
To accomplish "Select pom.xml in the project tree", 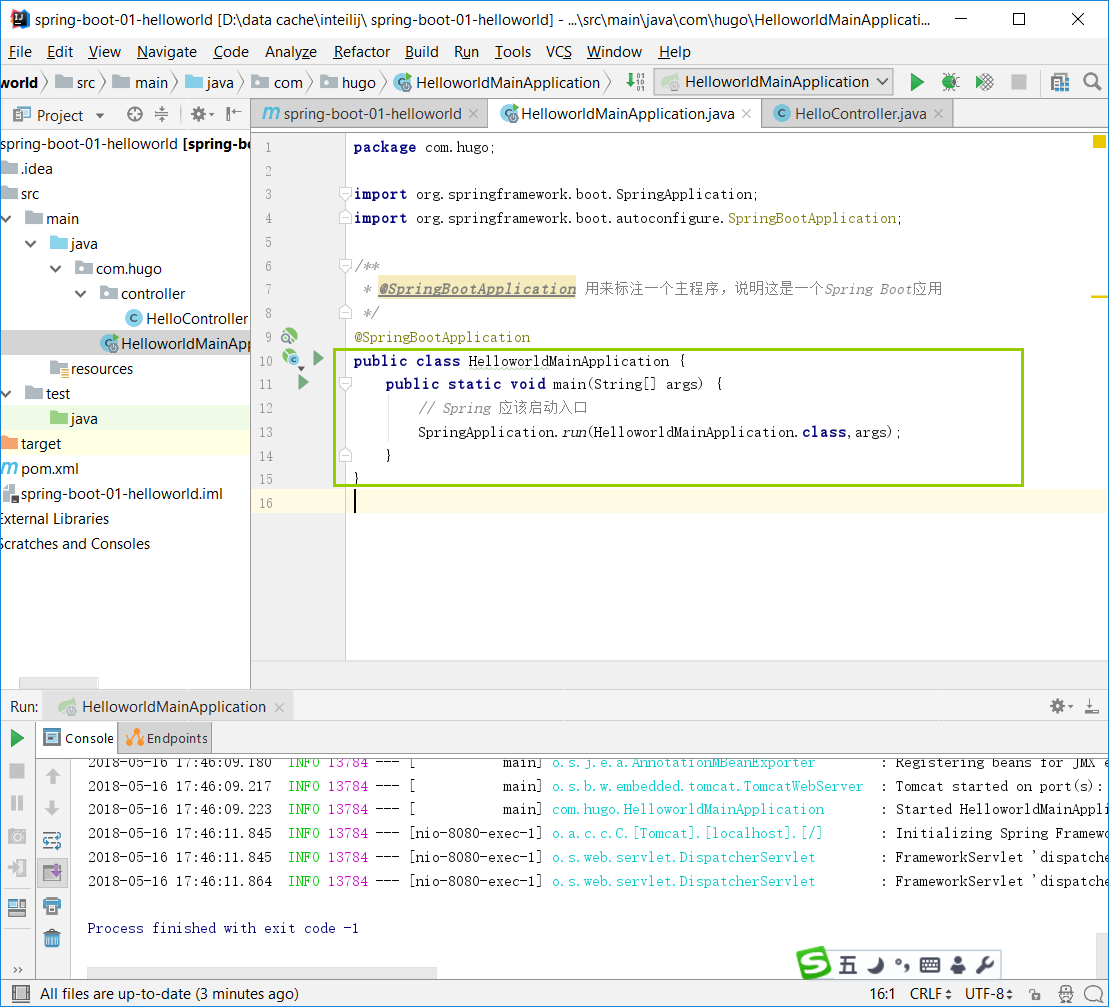I will (x=50, y=469).
